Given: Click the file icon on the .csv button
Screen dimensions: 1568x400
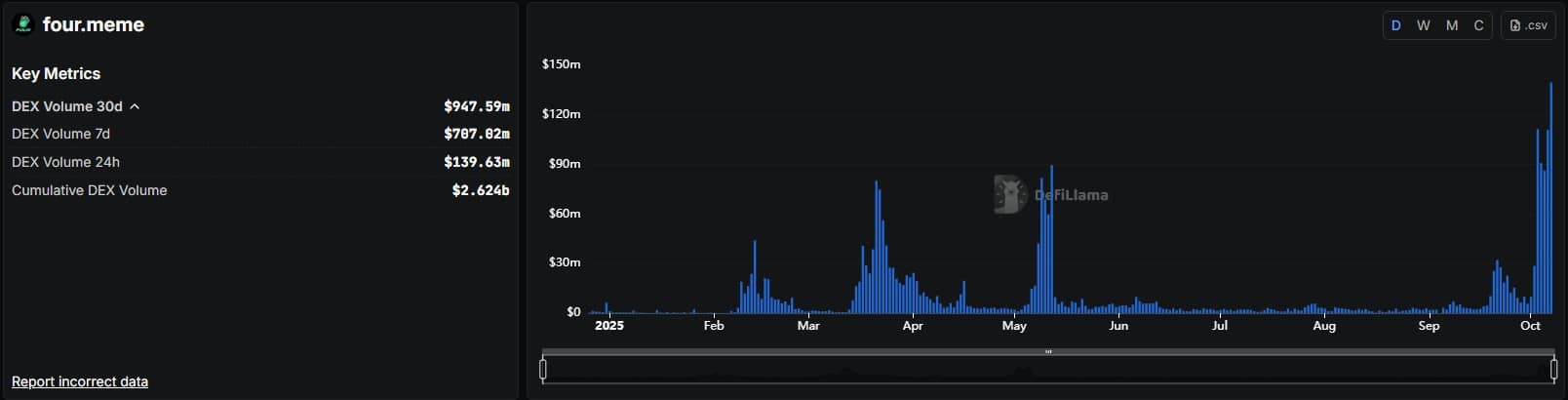Looking at the screenshot, I should point(1514,25).
